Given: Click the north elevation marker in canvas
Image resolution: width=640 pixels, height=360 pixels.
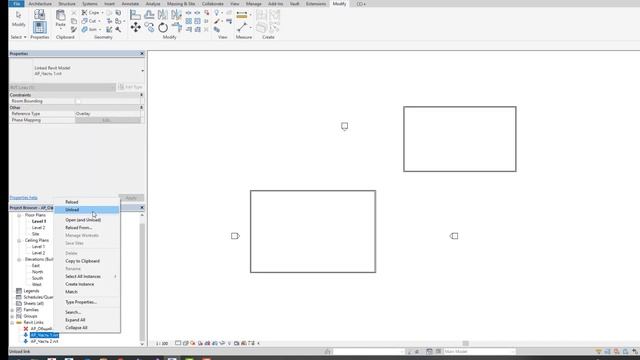Looking at the screenshot, I should [344, 126].
